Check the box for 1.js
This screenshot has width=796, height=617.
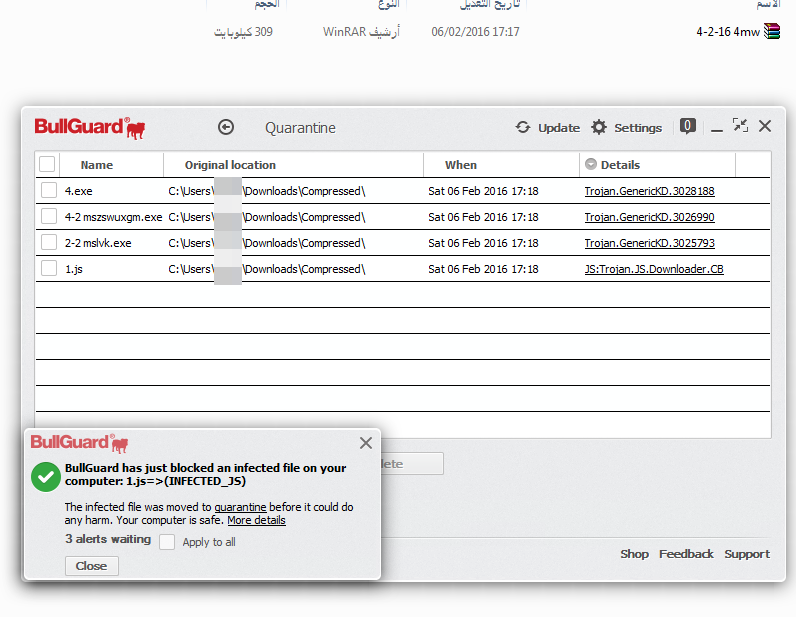49,268
